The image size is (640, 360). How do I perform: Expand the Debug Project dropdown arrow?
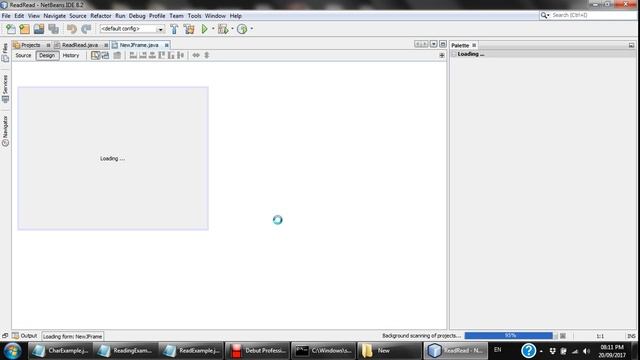[232, 29]
